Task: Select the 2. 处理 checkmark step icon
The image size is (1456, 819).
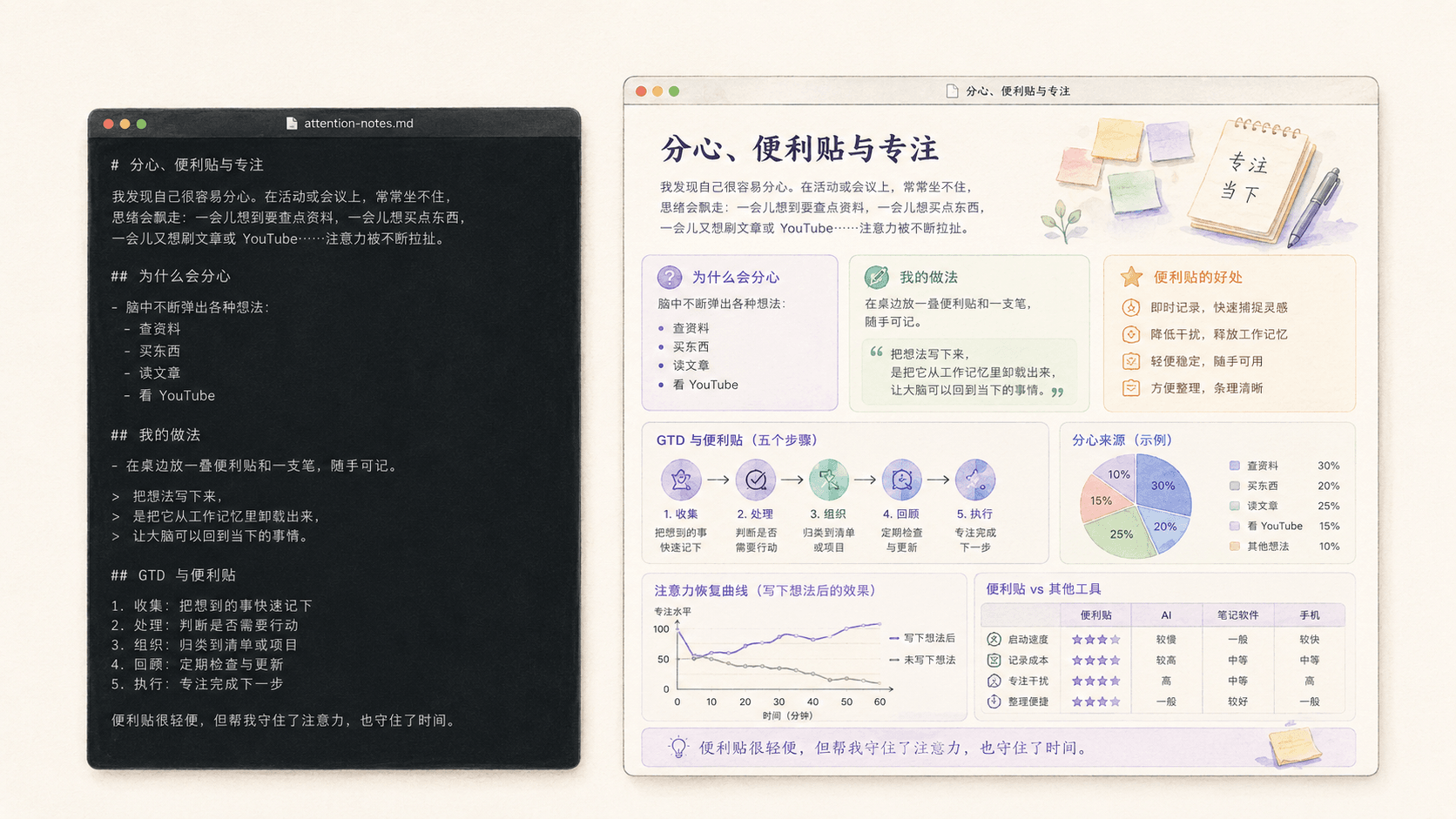Action: [x=755, y=480]
